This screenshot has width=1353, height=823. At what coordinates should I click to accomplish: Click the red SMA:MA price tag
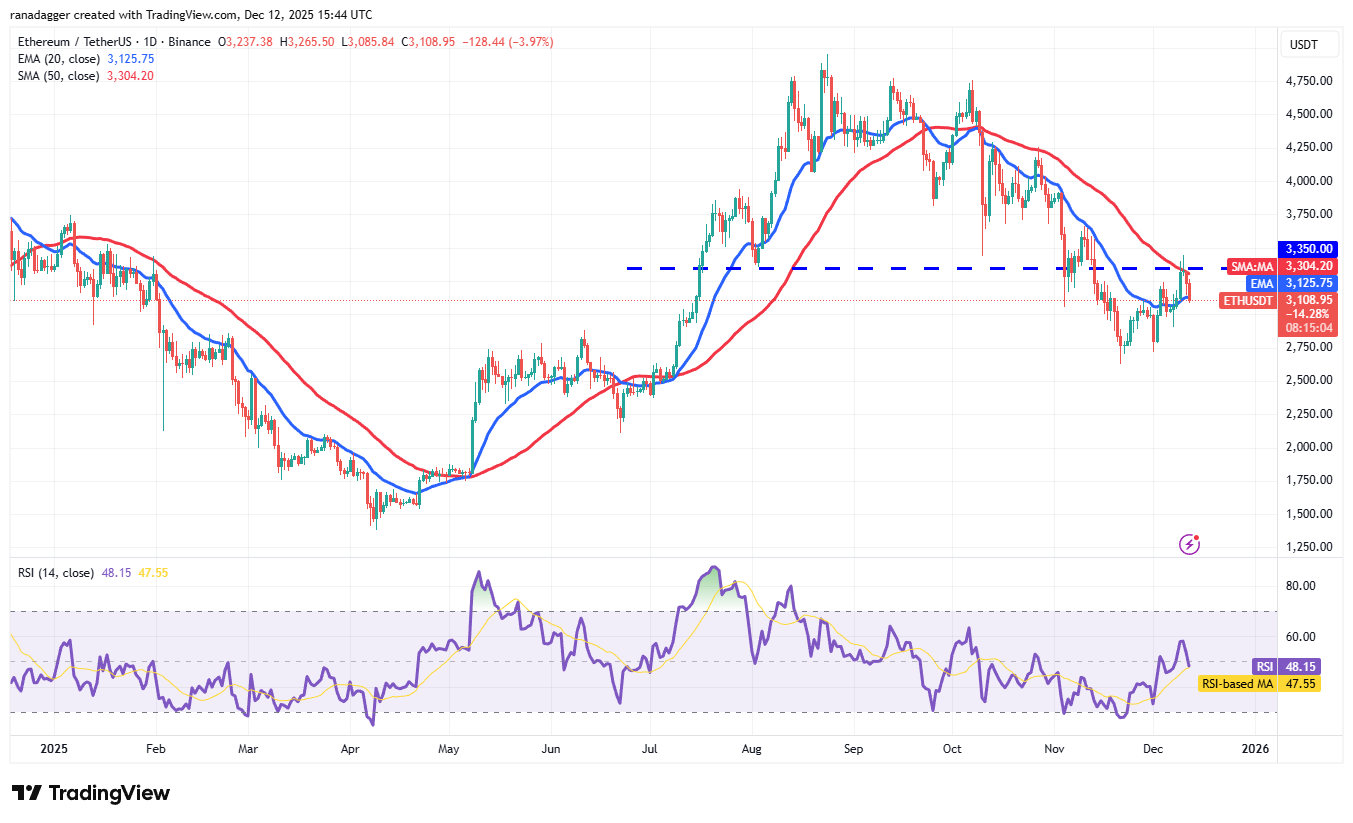point(1253,266)
